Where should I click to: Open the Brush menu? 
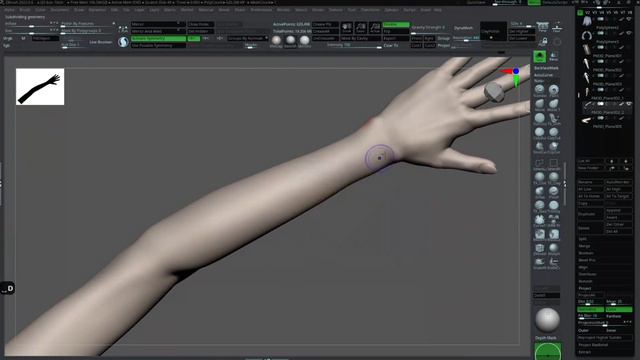tap(24, 9)
